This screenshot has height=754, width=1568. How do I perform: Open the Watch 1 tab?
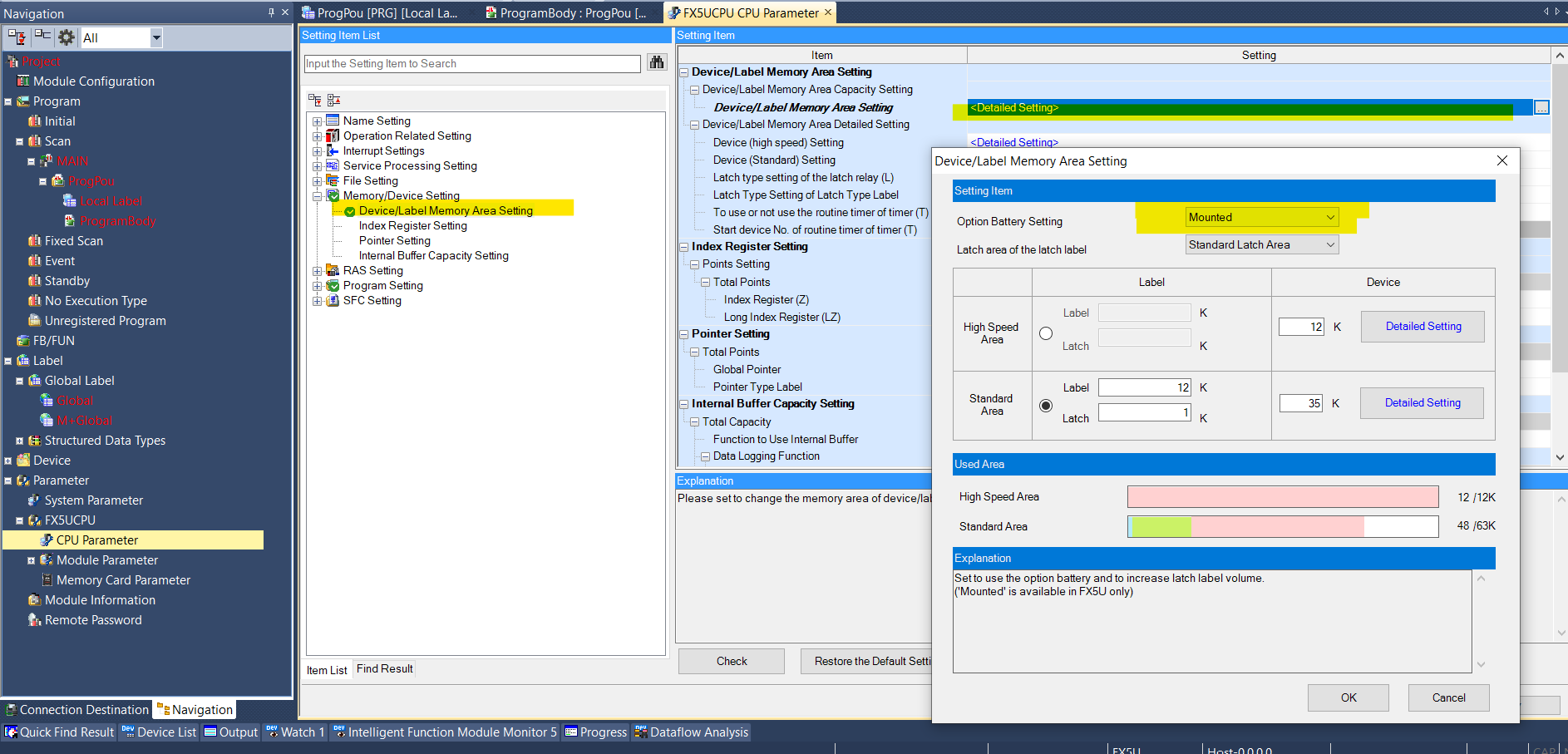(x=296, y=732)
